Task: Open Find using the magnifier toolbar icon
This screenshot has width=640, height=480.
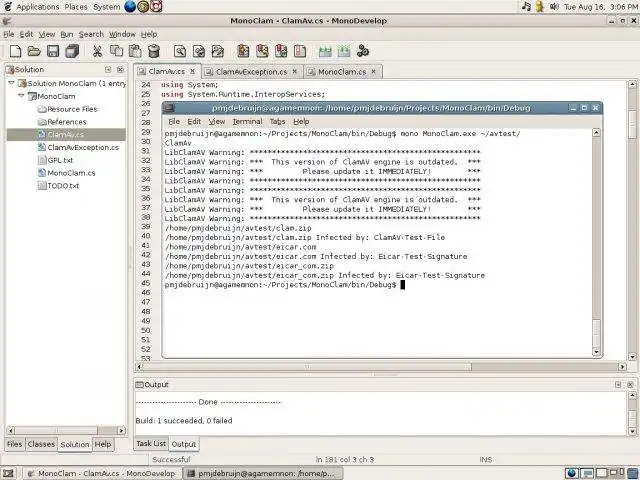Action: (x=180, y=51)
